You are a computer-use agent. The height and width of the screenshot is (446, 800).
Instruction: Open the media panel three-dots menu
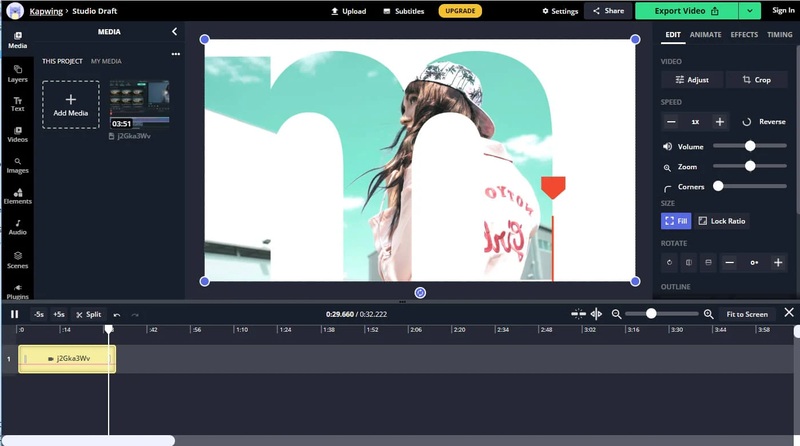(176, 54)
